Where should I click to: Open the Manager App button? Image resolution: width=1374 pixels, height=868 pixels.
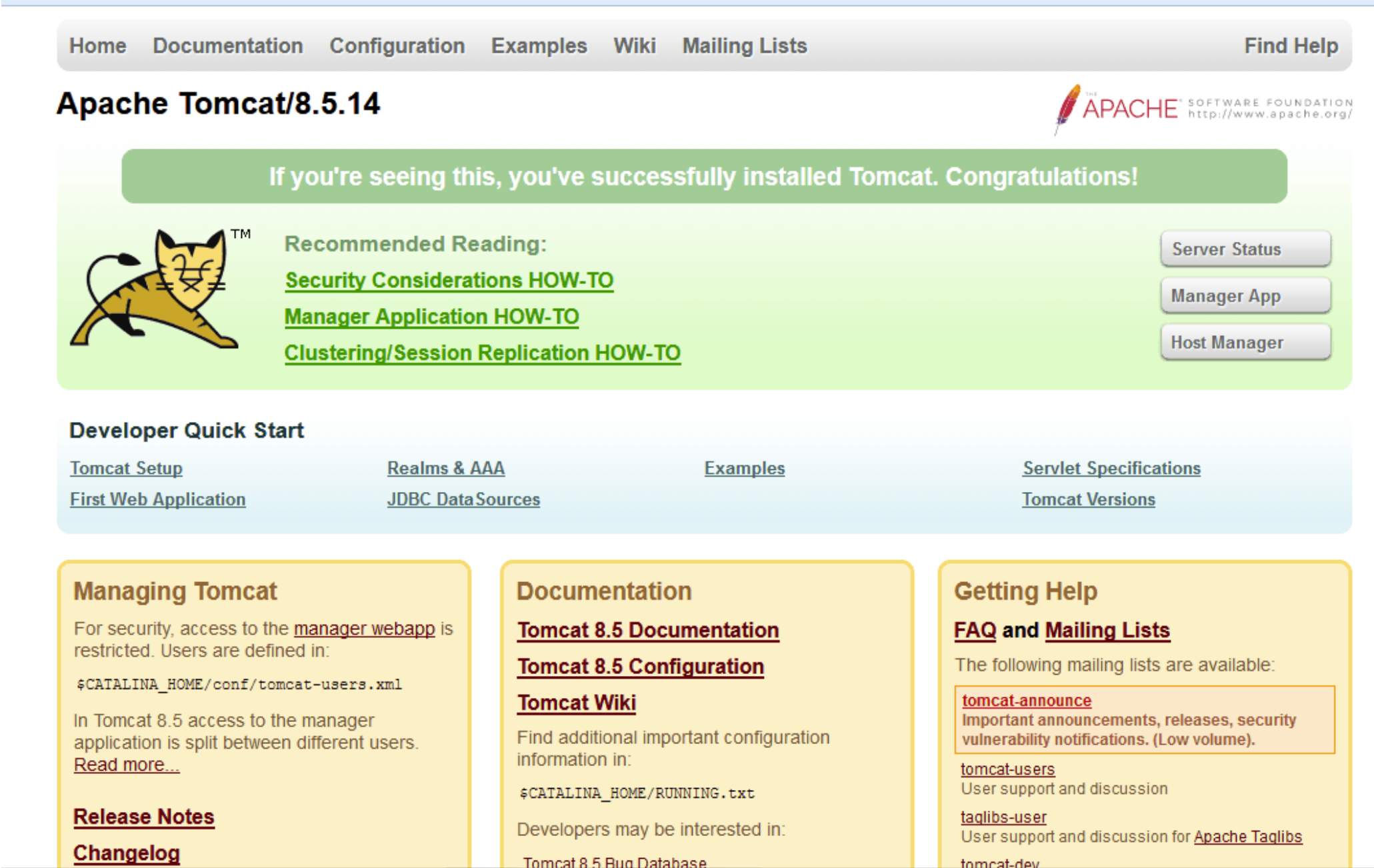1245,296
